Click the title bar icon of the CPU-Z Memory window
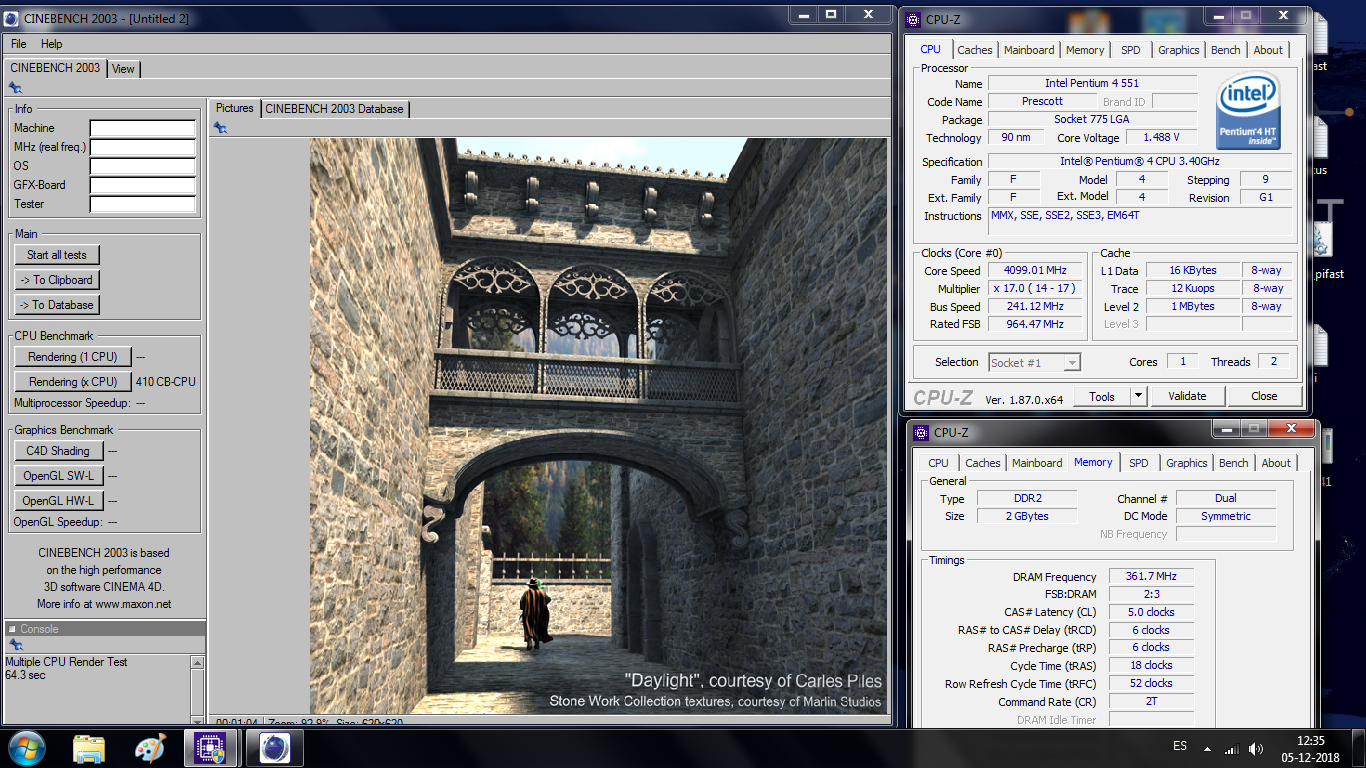The image size is (1366, 768). [923, 432]
